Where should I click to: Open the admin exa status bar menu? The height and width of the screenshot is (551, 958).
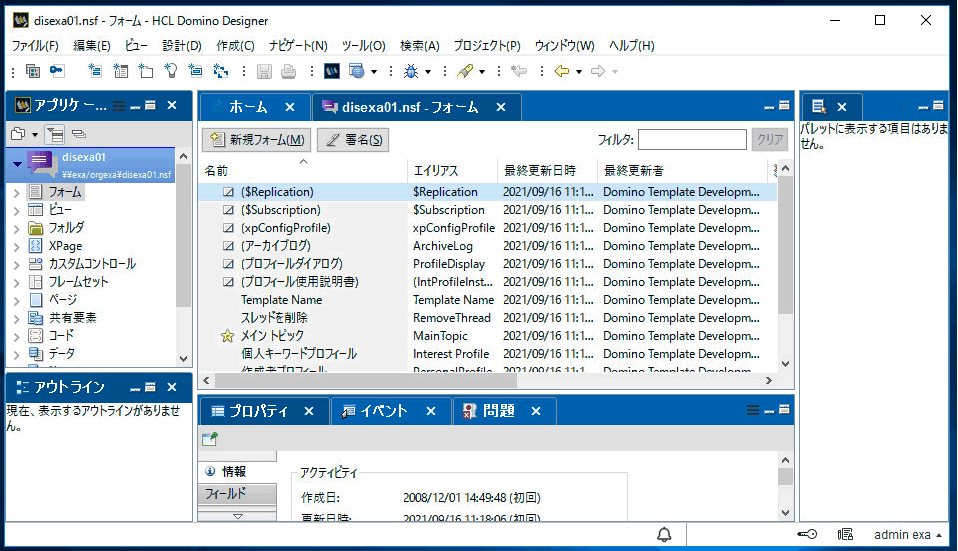pyautogui.click(x=908, y=535)
